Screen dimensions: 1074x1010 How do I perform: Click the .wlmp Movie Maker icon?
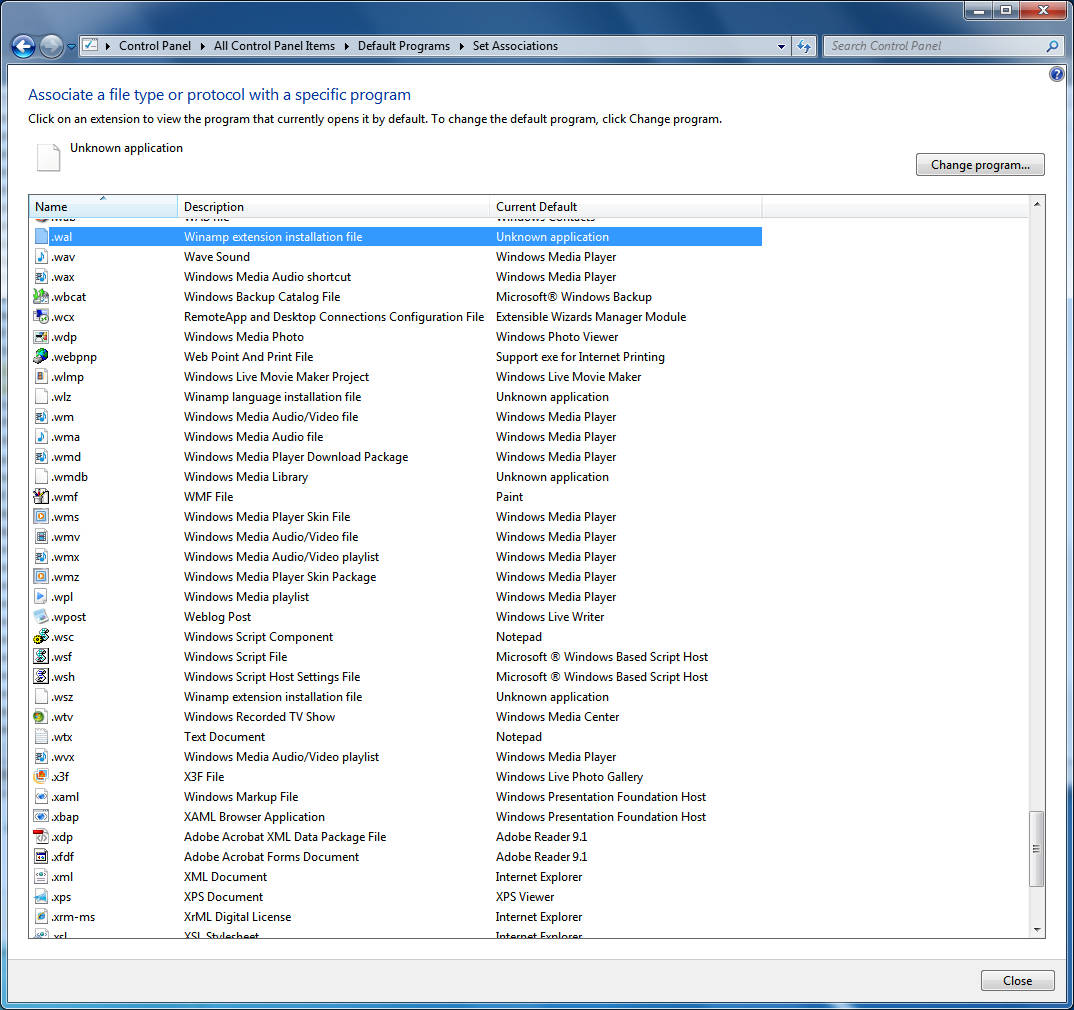coord(41,377)
